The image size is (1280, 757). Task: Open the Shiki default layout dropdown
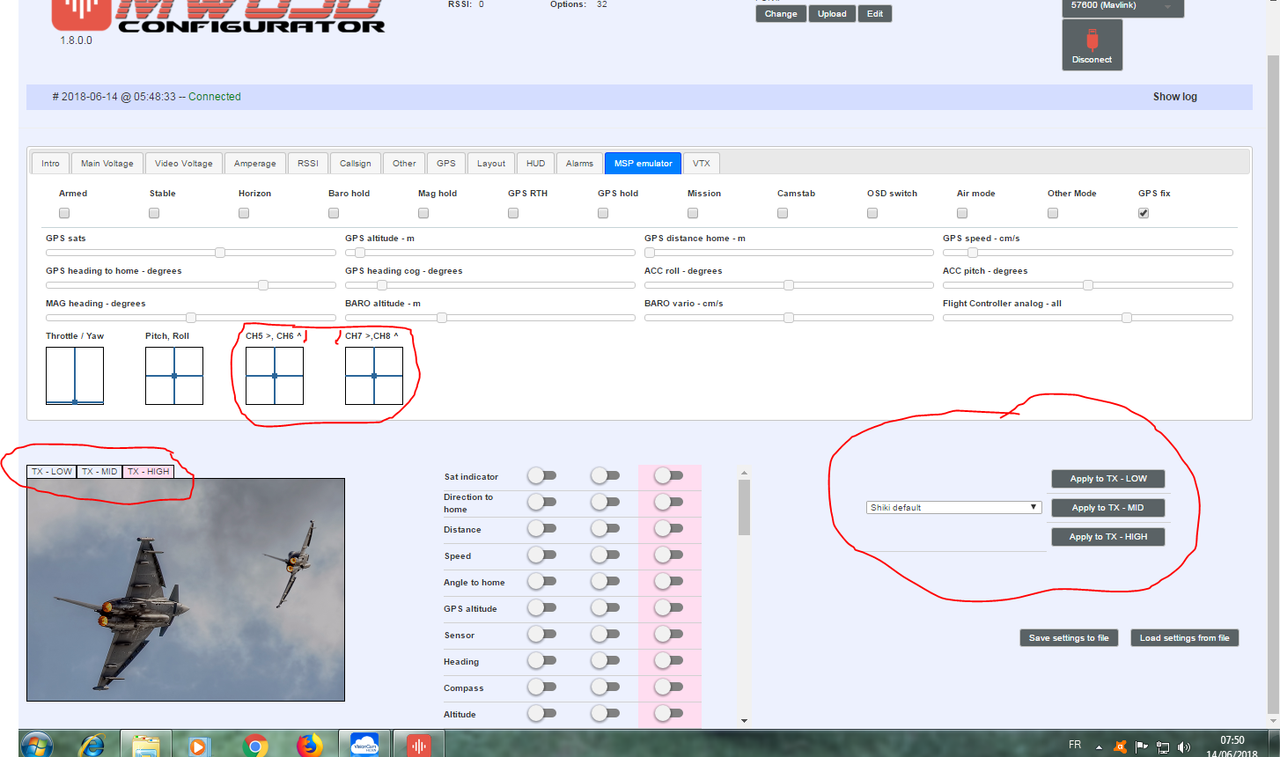(954, 507)
